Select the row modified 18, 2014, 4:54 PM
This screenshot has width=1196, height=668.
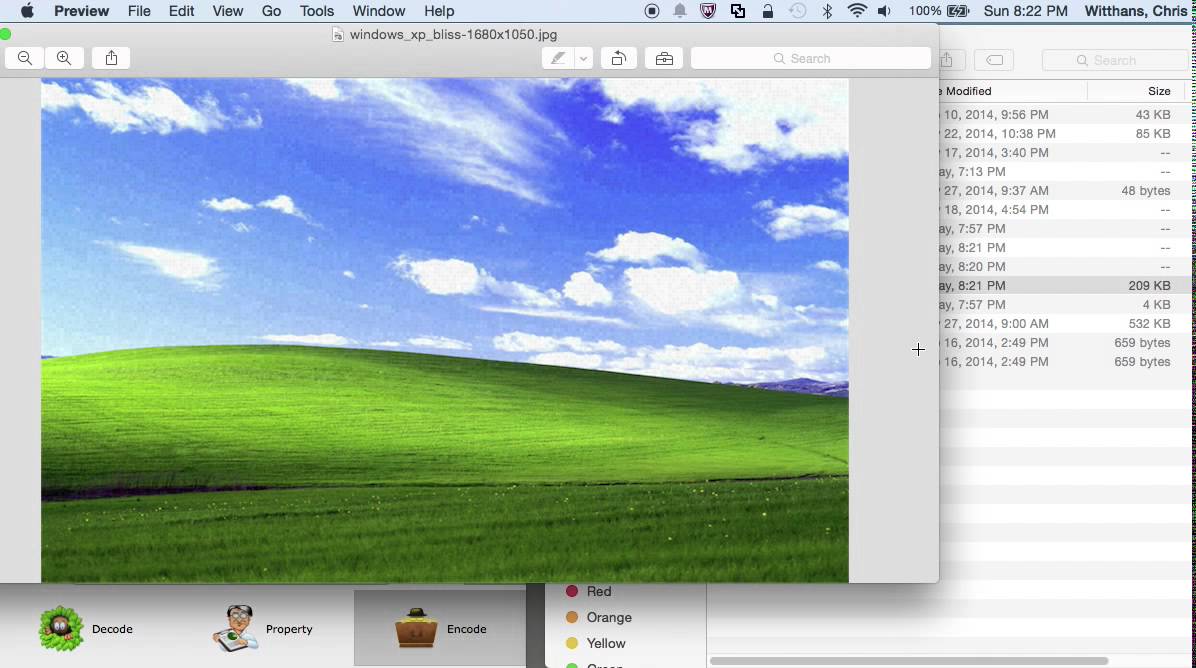pos(1065,210)
